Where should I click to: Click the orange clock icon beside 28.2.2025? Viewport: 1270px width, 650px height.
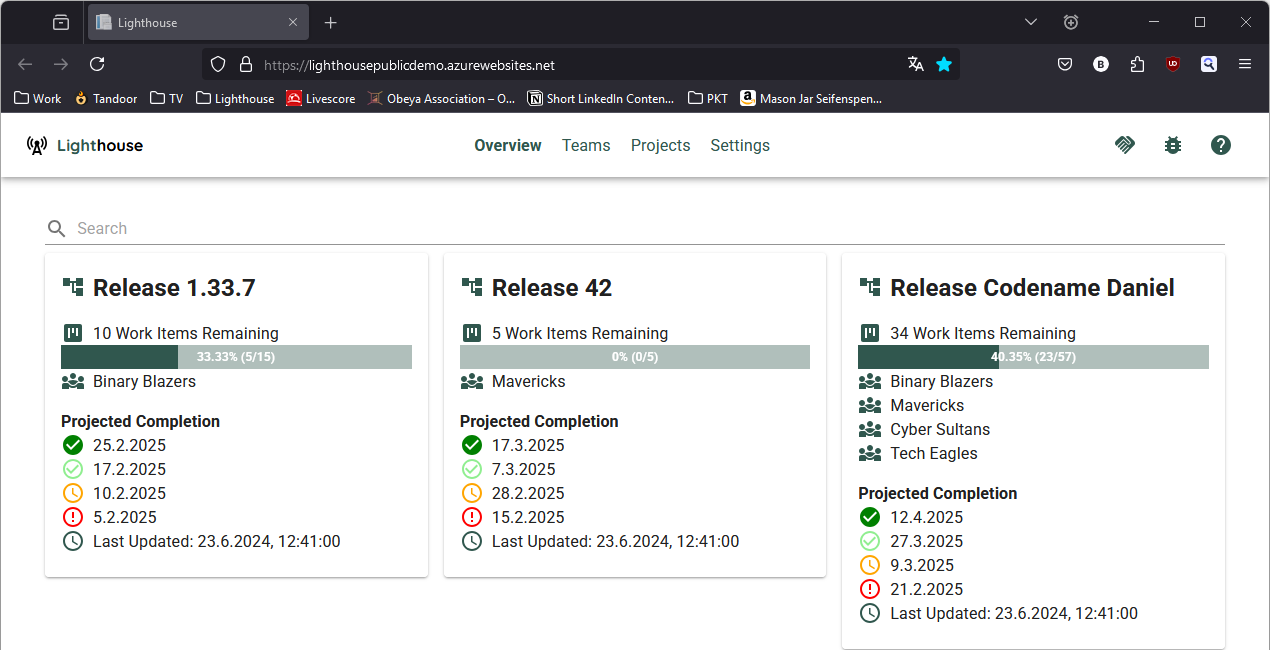click(x=472, y=493)
